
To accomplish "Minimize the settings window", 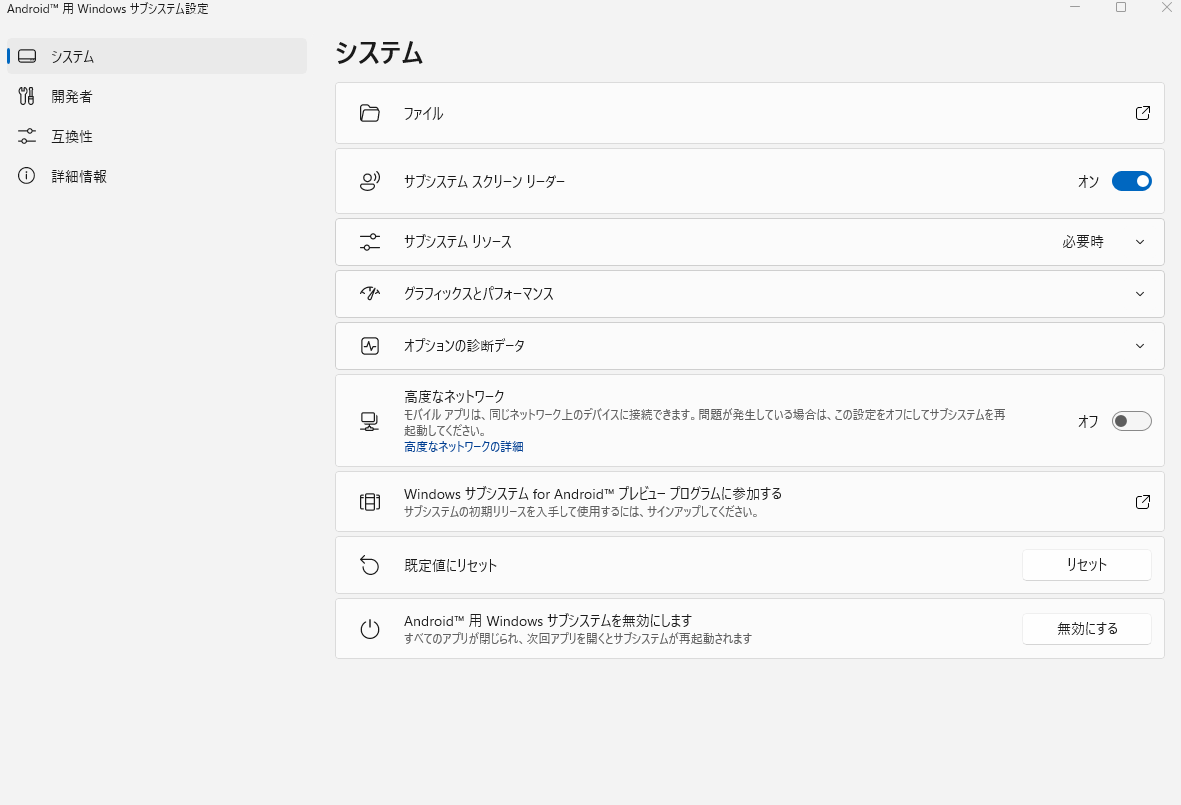I will [1075, 8].
